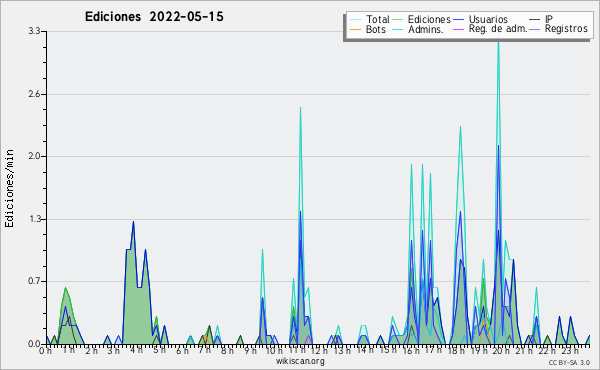600x370 pixels.
Task: Click the 4 h axis tick label
Action: 136,351
